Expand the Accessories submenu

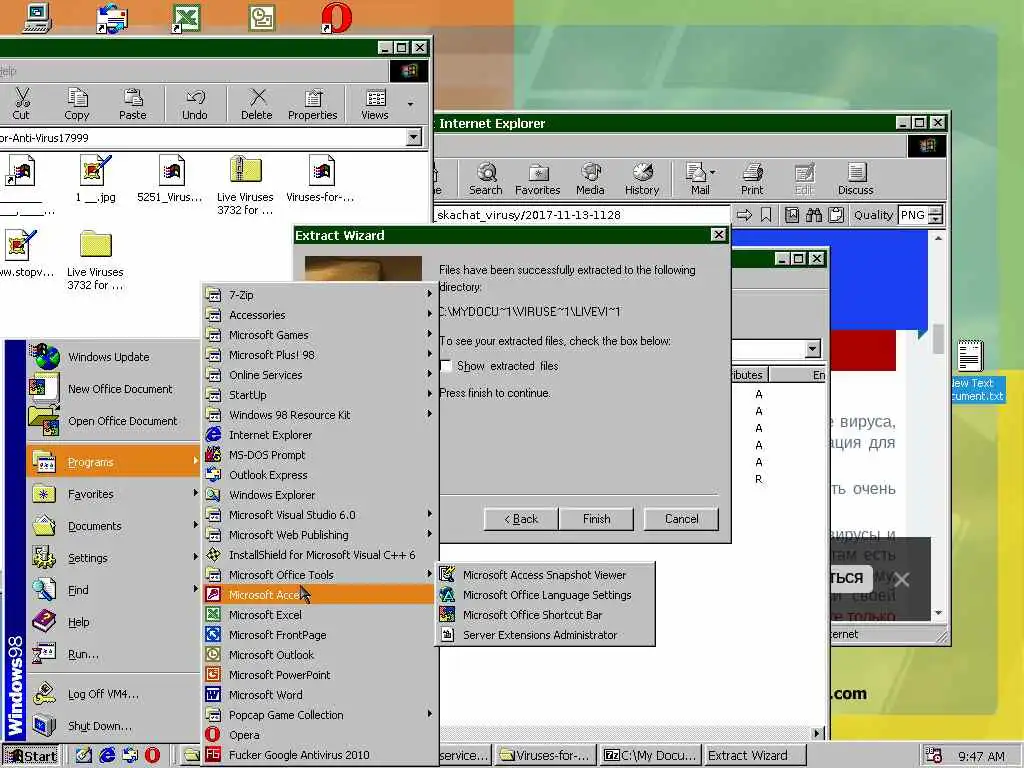click(x=319, y=315)
